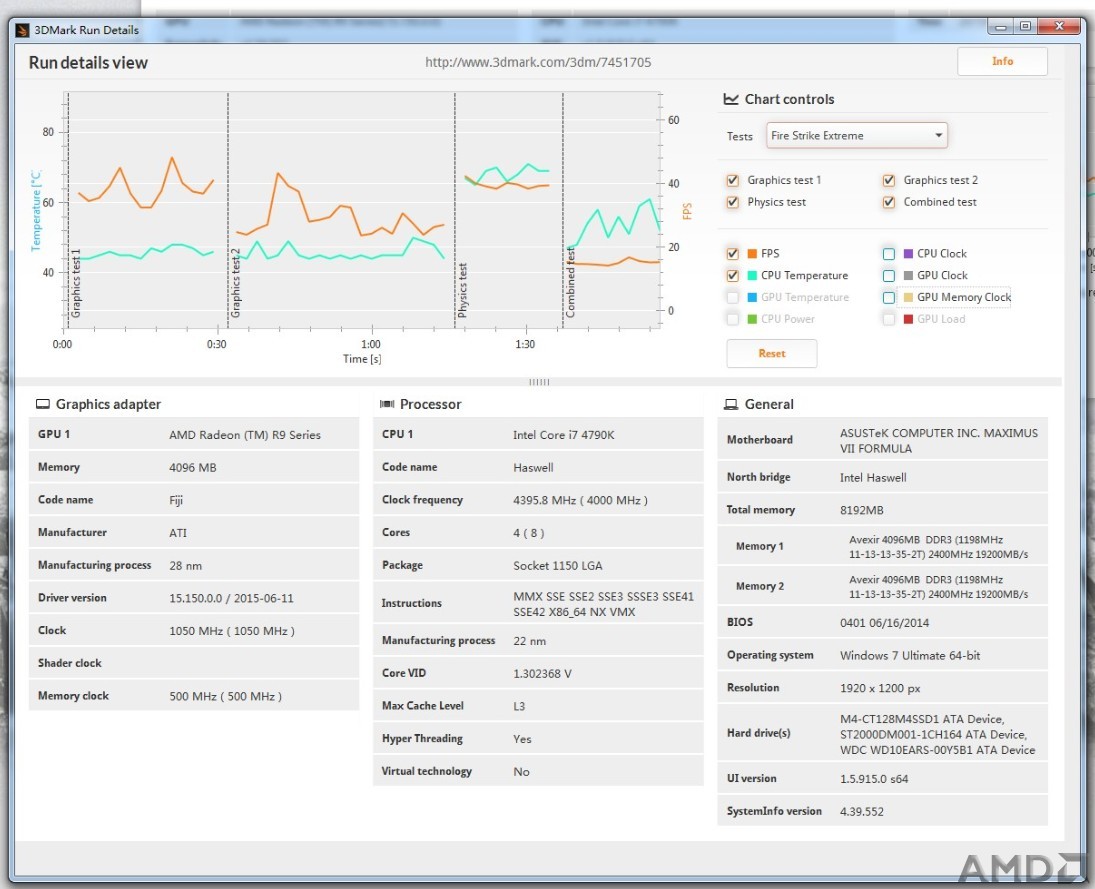
Task: Click the Reset button
Action: 772,353
